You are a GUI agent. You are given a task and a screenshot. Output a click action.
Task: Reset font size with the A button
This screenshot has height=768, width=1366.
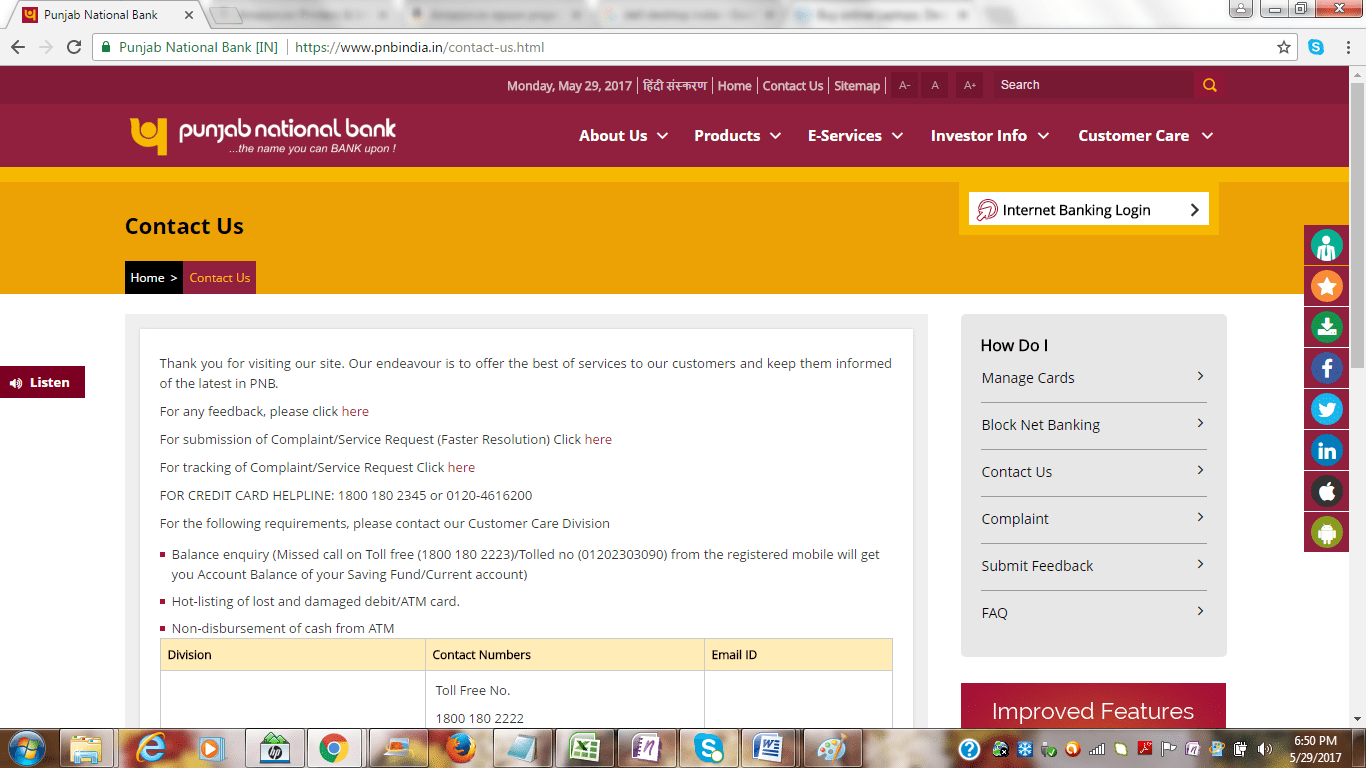935,85
